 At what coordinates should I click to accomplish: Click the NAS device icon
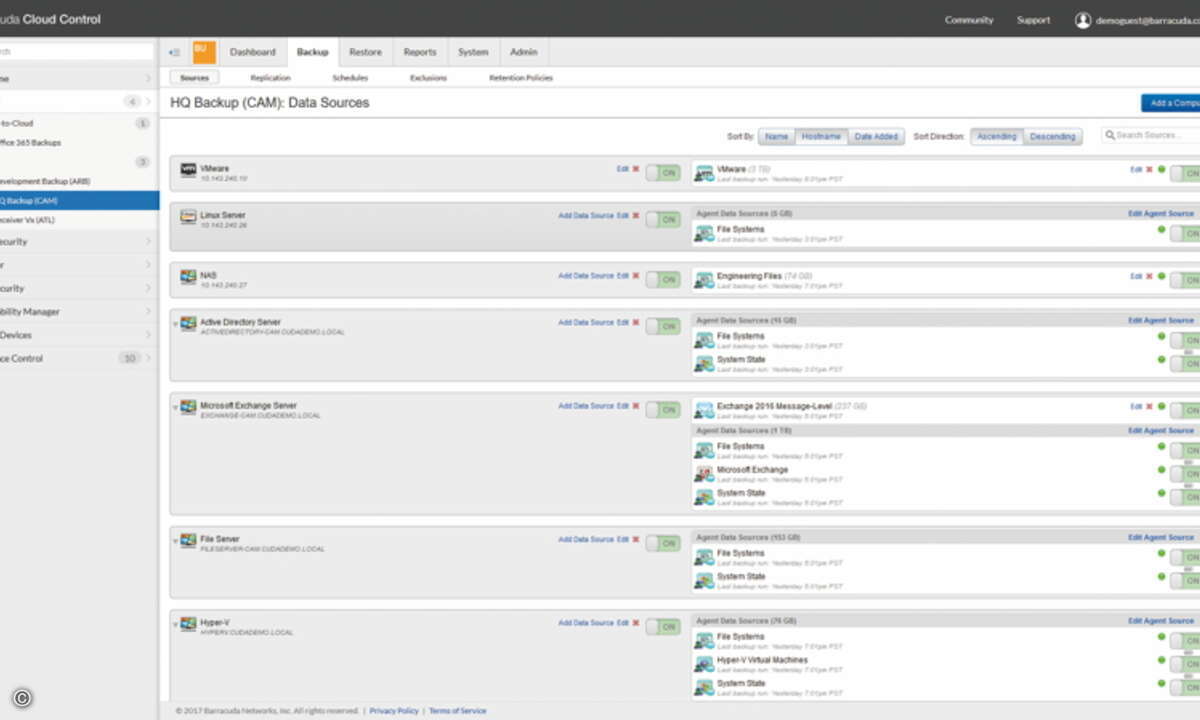click(188, 277)
